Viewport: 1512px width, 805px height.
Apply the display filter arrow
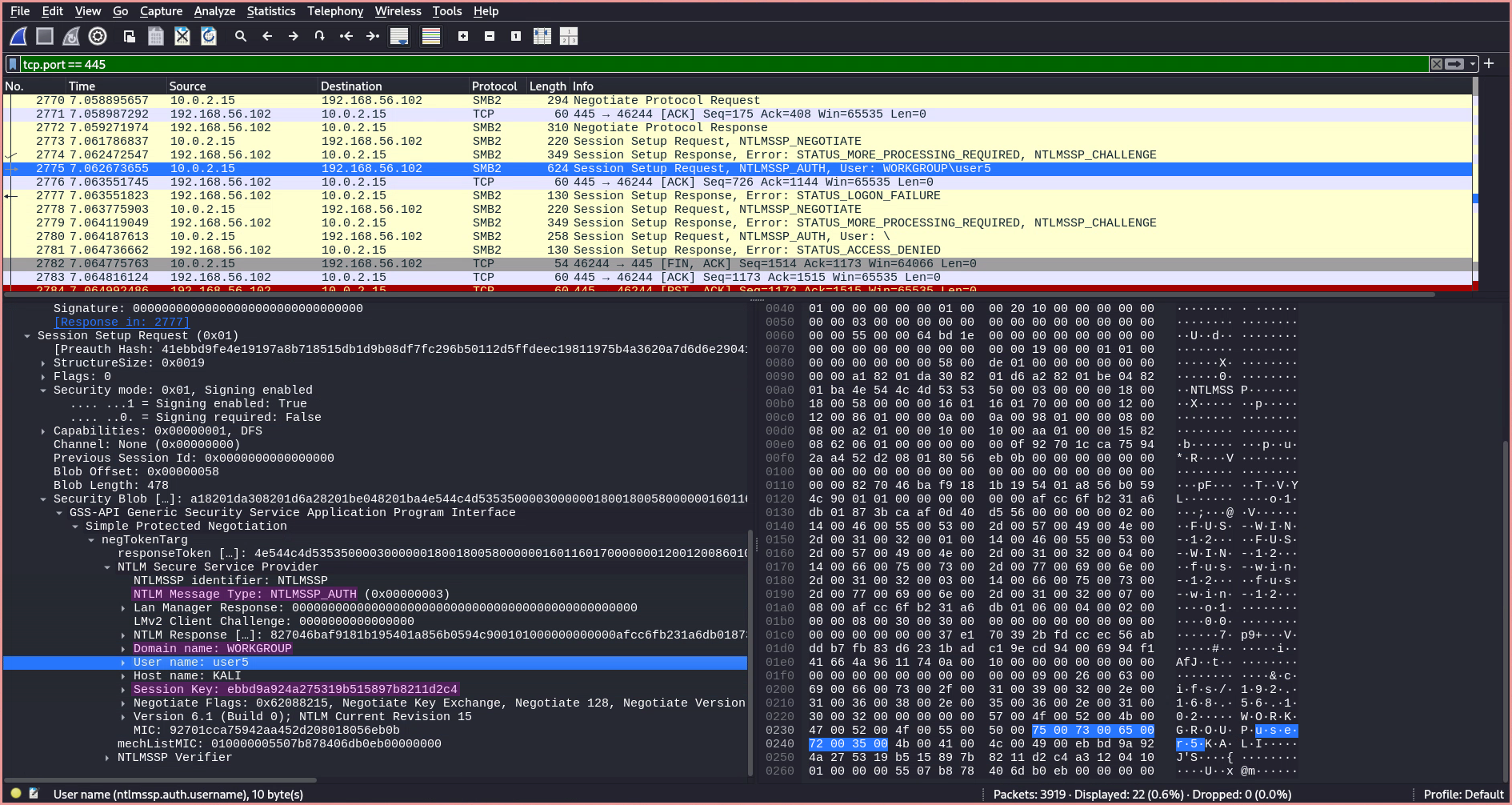1454,64
